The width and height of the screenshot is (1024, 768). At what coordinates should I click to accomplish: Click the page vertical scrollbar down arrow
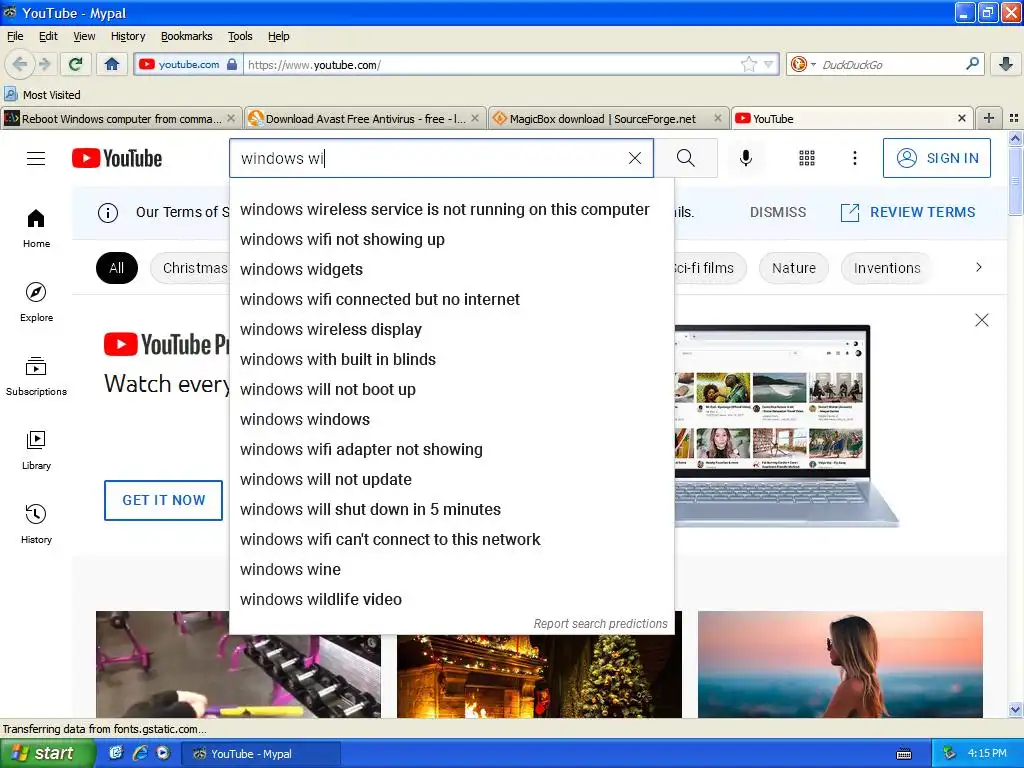tap(1015, 709)
